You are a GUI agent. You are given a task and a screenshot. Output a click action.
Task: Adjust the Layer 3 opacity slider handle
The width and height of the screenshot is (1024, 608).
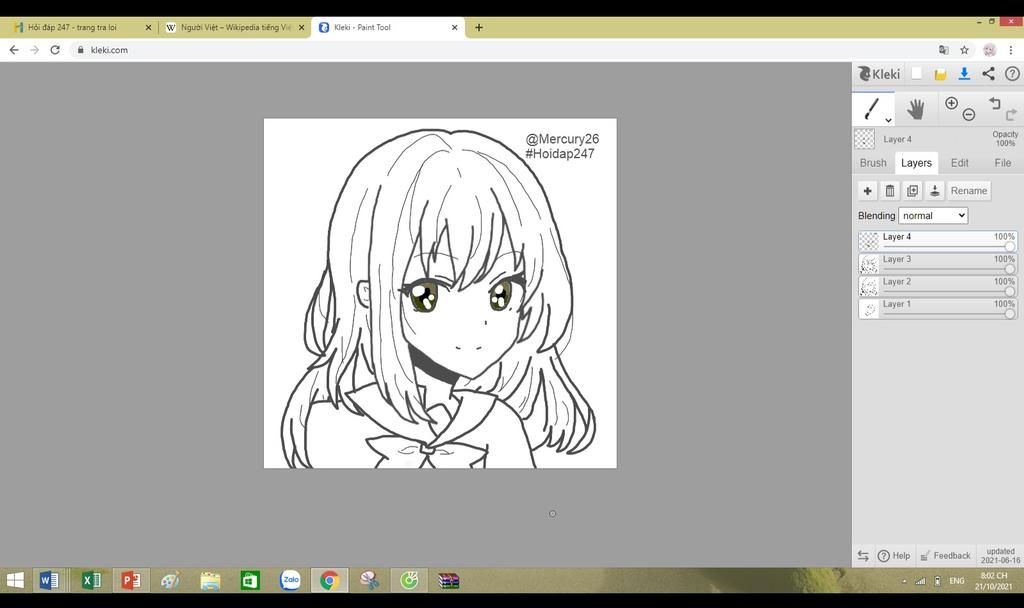(1010, 269)
